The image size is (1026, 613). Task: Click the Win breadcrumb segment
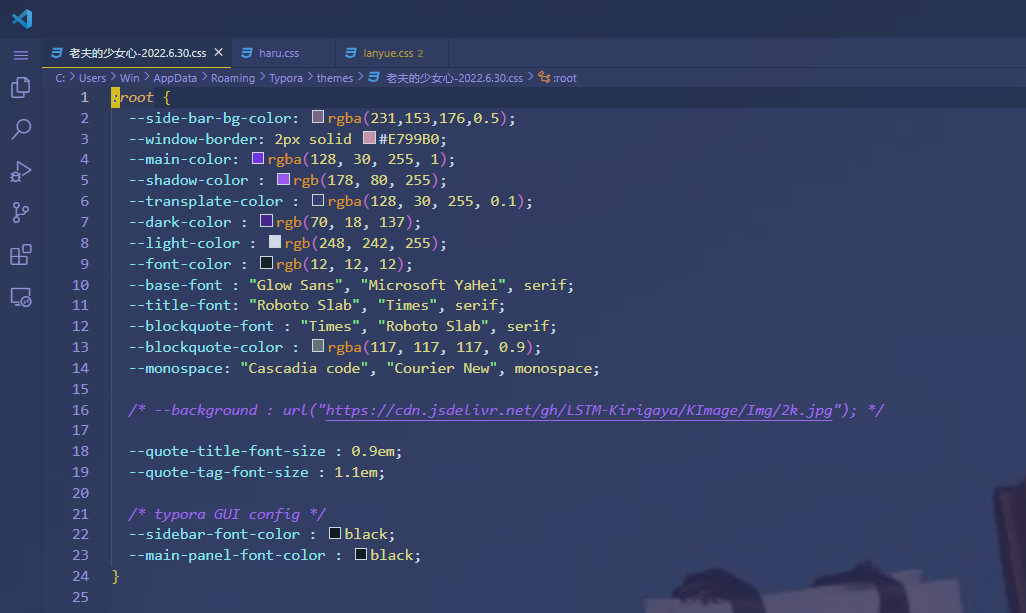(x=130, y=78)
